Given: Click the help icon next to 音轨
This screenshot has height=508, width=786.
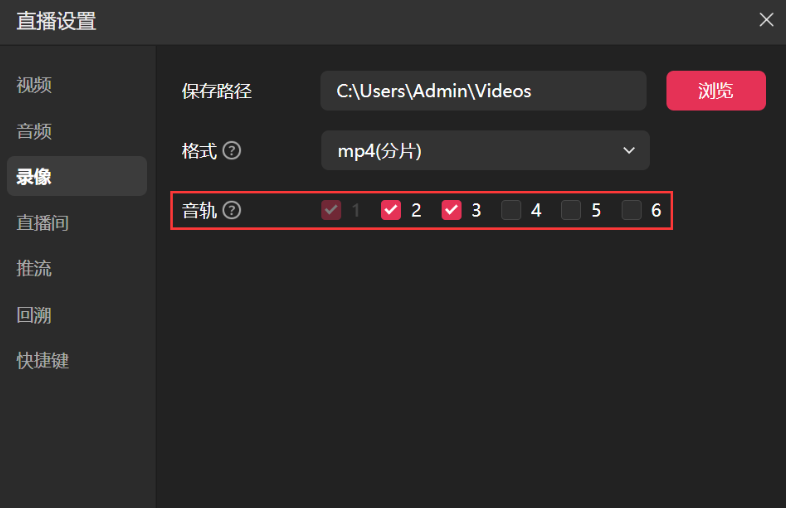Looking at the screenshot, I should pos(232,211).
